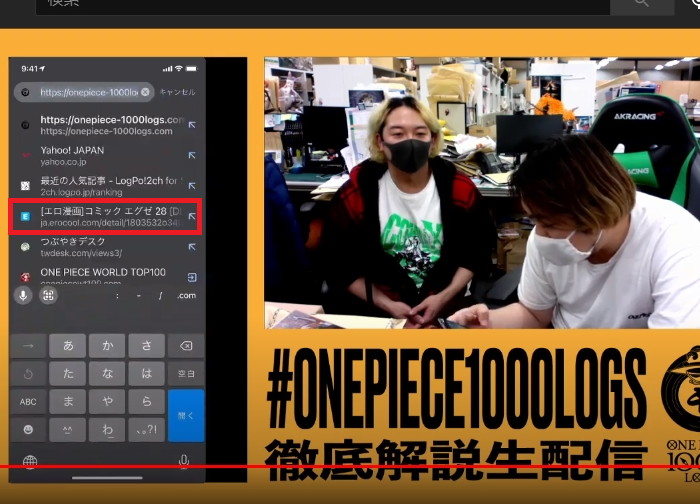Tap the ま key
The image size is (700, 504).
68,402
